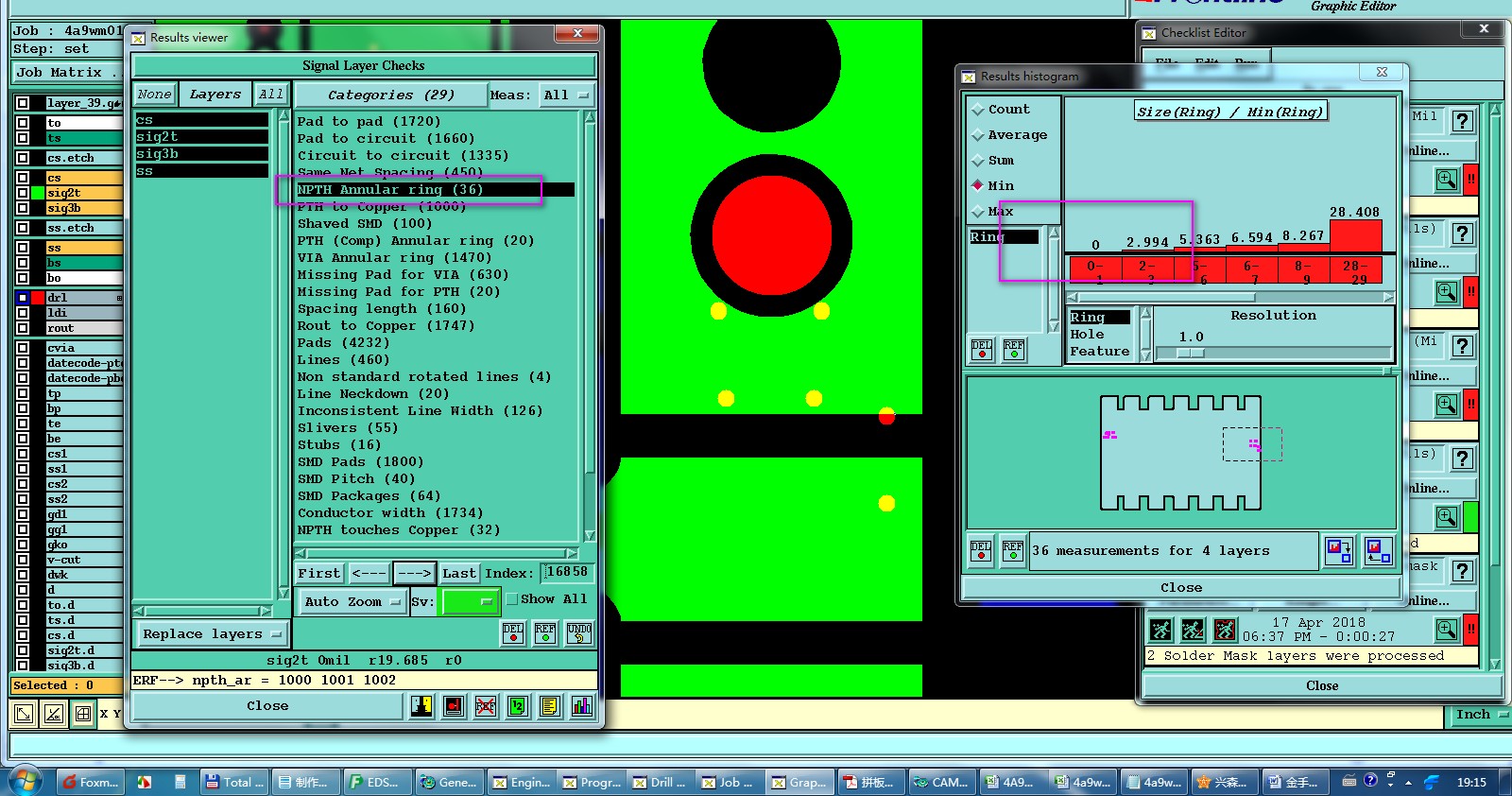
Task: Click the board outline thumbnail in histogram
Action: 1180,453
